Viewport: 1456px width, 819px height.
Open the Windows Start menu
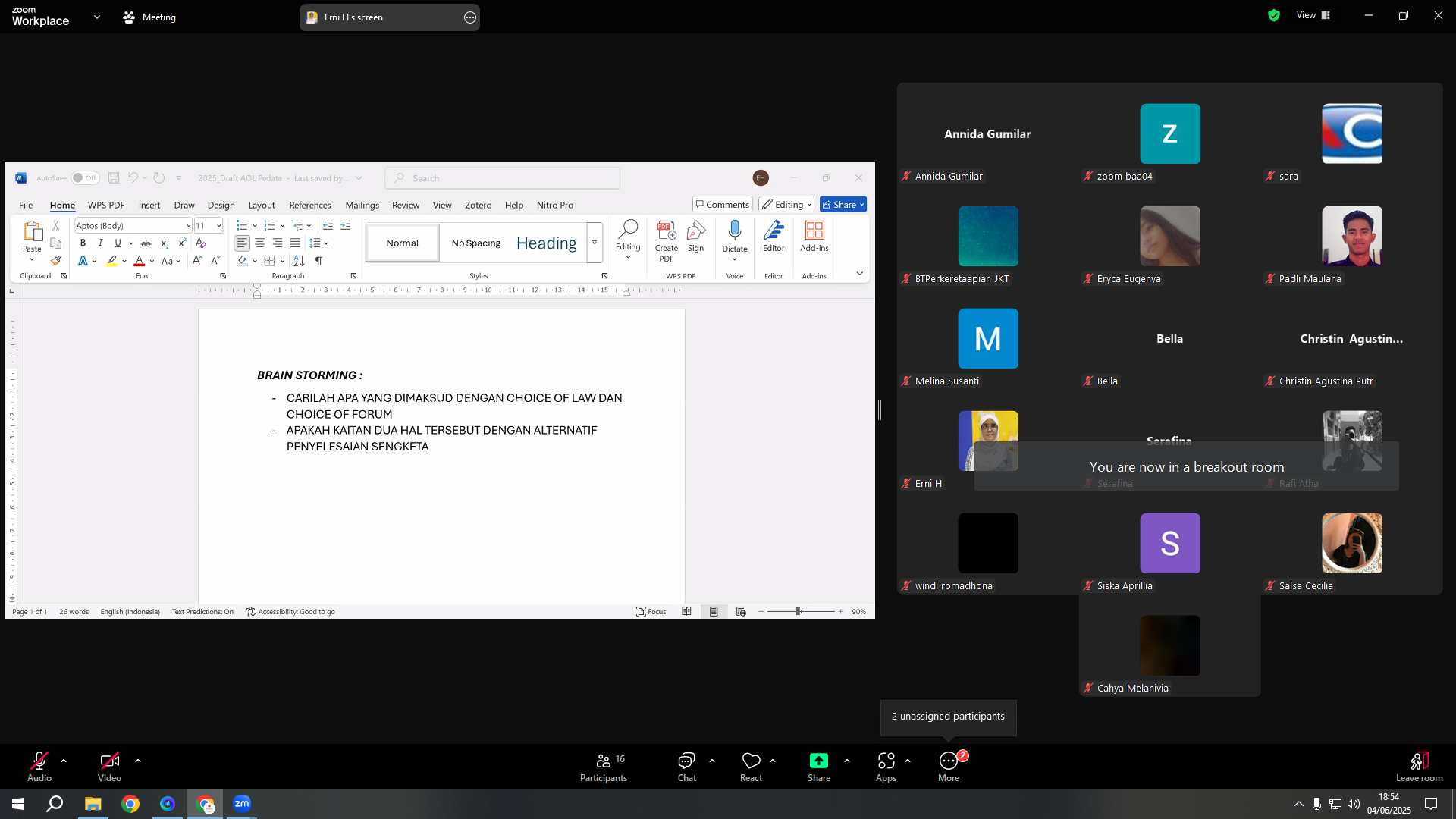tap(18, 804)
